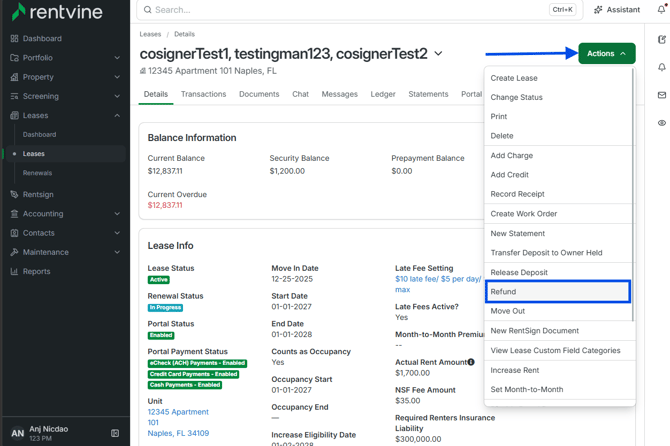This screenshot has width=670, height=446.
Task: Open the Statements tab
Action: (428, 94)
